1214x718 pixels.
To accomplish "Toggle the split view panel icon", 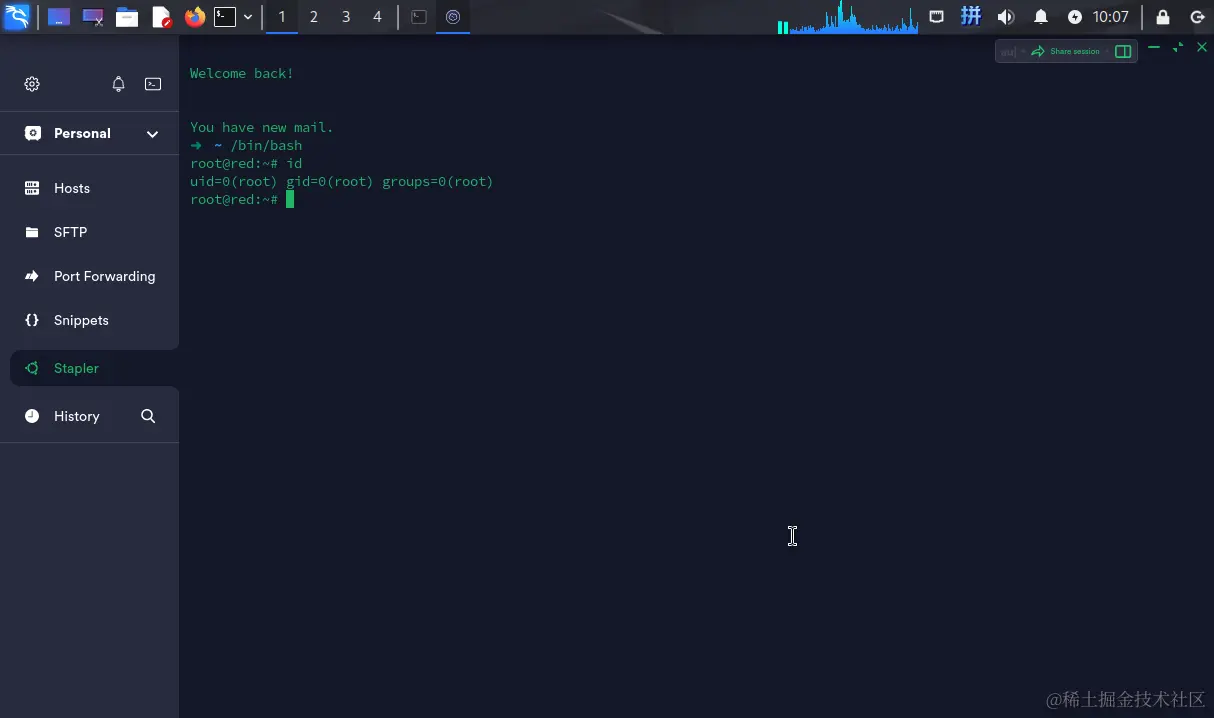I will pyautogui.click(x=1123, y=51).
